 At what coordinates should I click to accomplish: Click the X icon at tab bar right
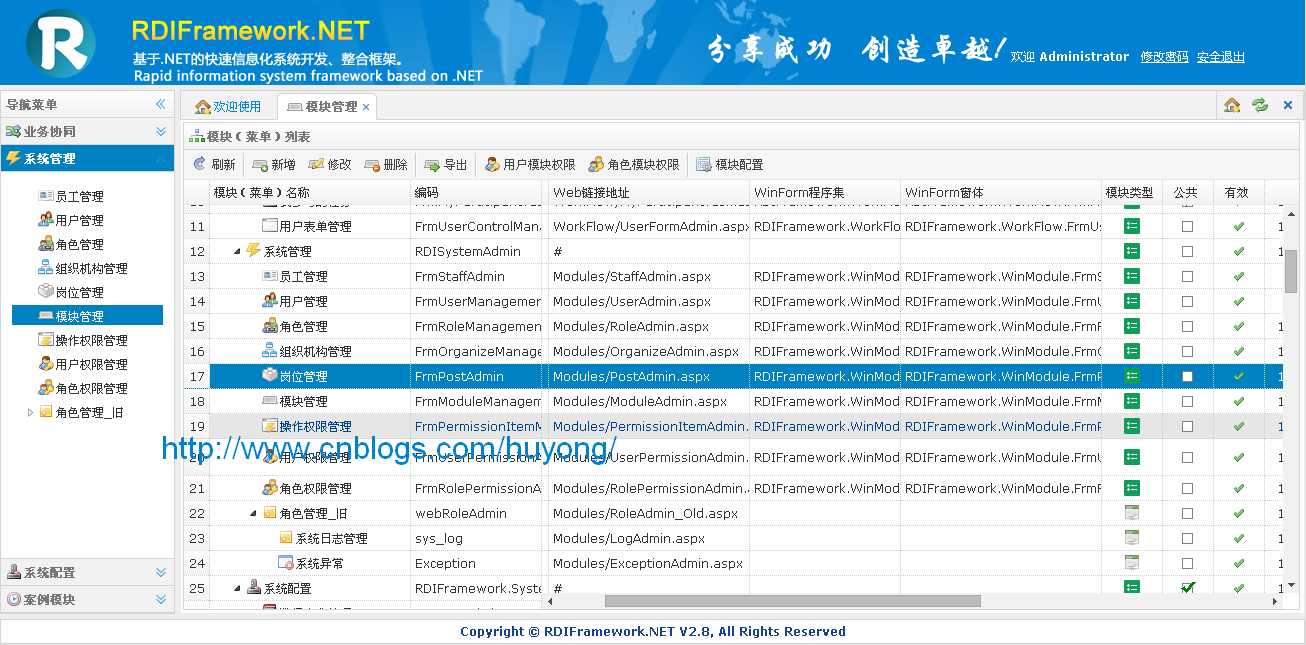click(x=1288, y=105)
